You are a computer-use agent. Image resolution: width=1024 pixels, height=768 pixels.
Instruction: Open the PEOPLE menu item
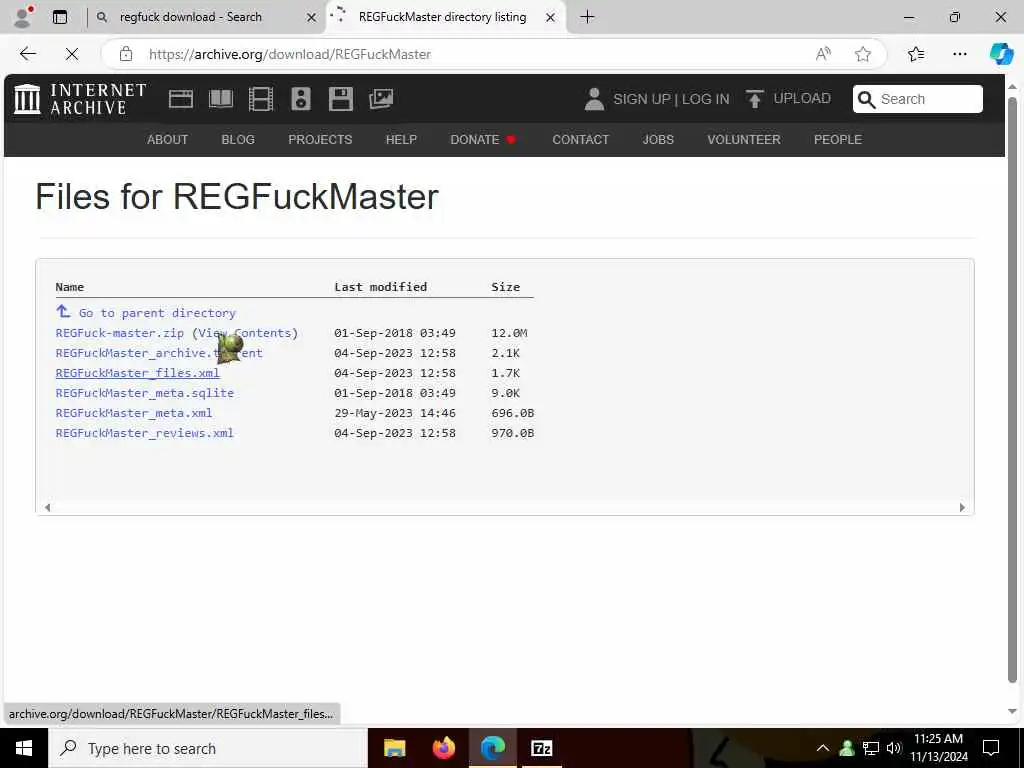tap(838, 140)
